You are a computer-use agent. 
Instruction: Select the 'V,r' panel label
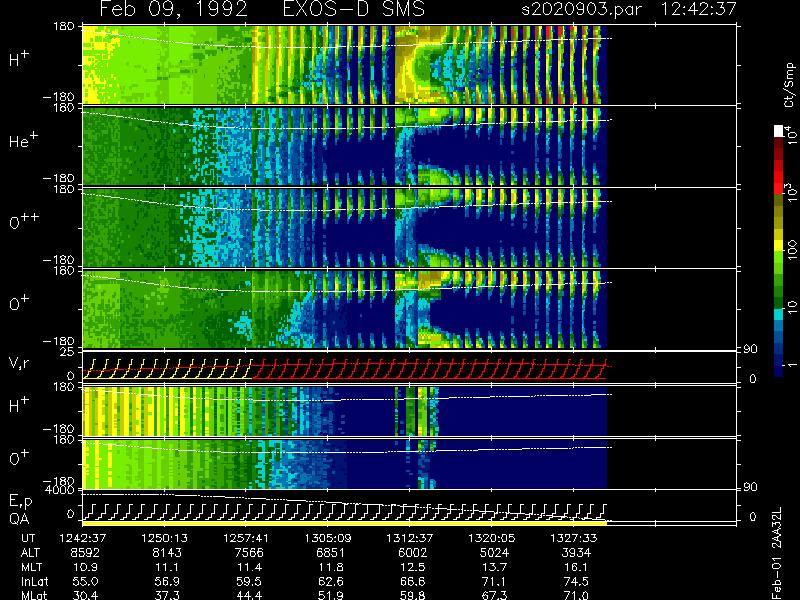[20, 363]
